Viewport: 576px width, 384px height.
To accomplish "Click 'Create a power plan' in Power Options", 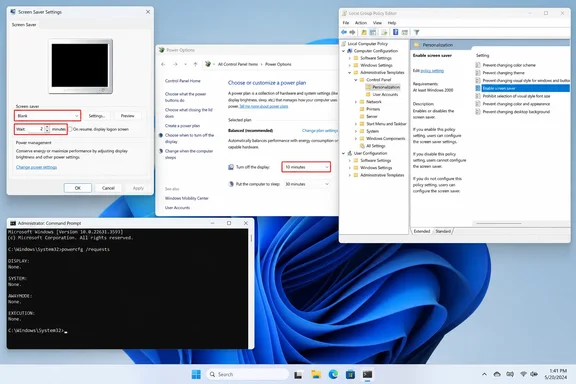I will coord(182,126).
